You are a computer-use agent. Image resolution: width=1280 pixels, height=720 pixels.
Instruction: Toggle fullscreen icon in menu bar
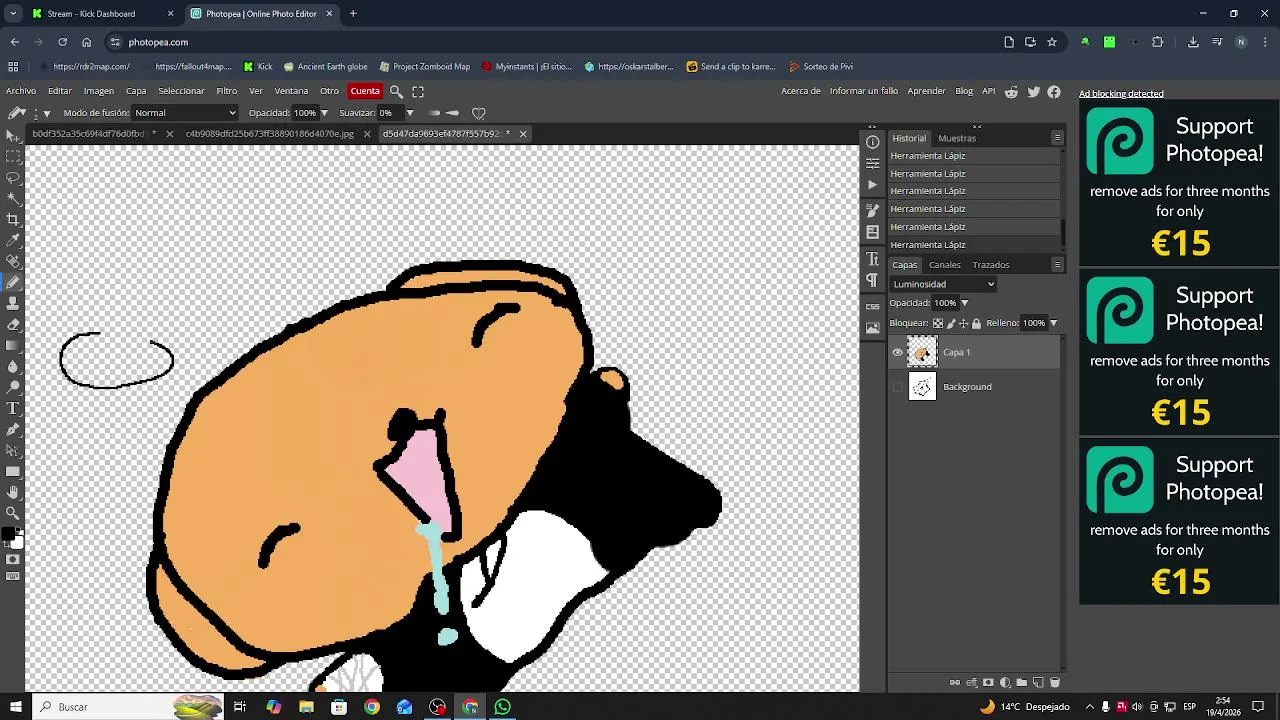(x=418, y=91)
